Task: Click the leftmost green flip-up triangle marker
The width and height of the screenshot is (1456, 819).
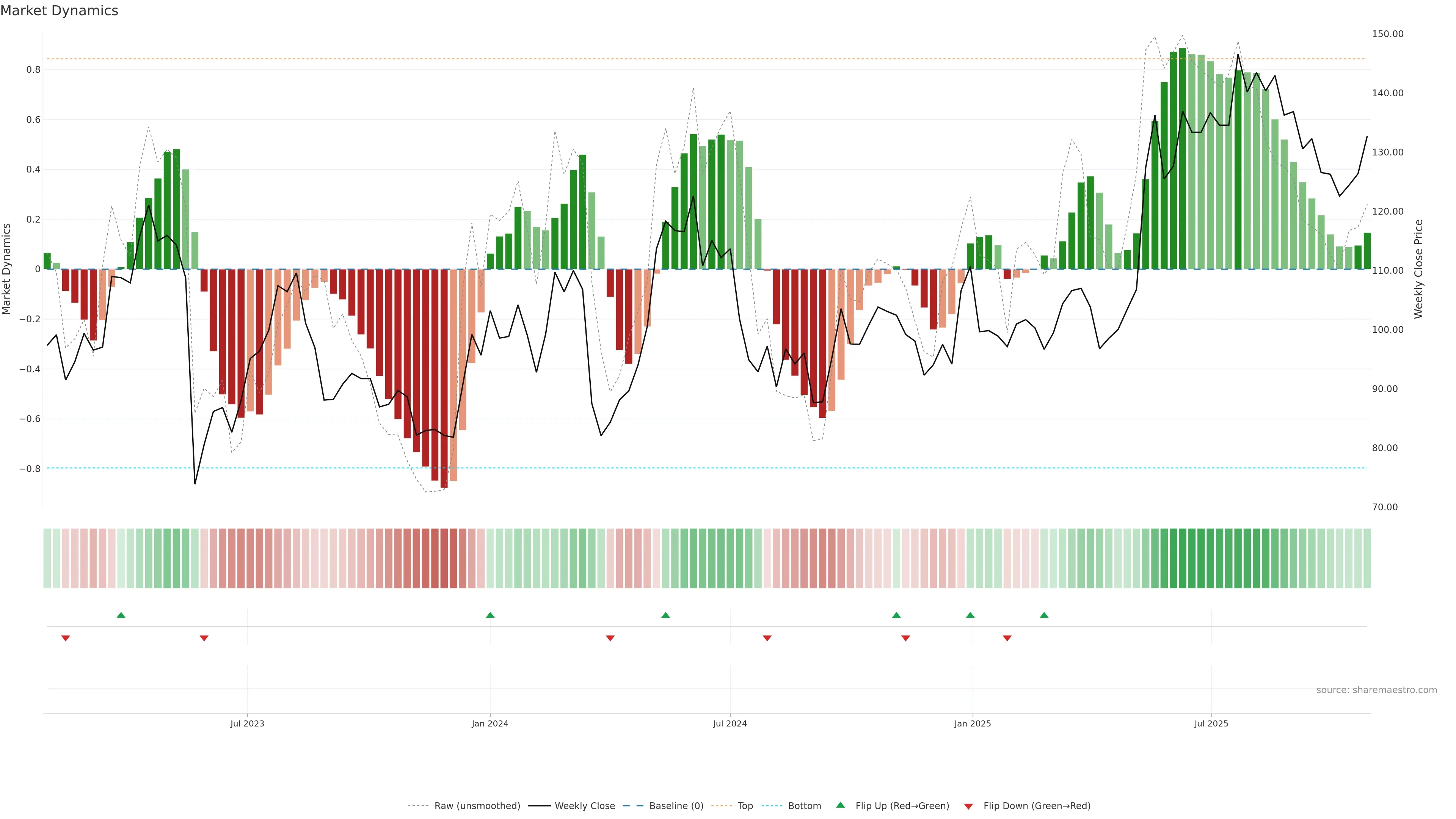Action: point(121,615)
